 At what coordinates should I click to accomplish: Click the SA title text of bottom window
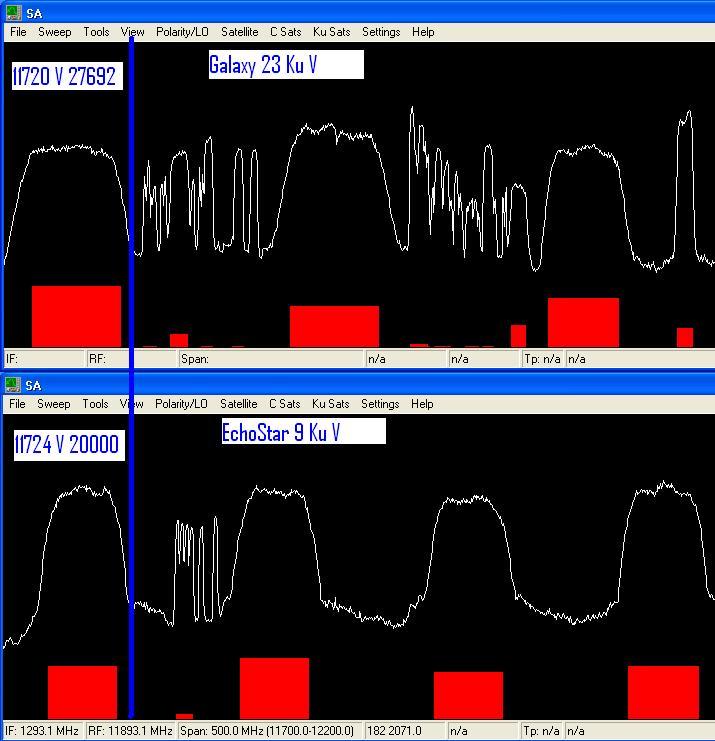coord(33,386)
